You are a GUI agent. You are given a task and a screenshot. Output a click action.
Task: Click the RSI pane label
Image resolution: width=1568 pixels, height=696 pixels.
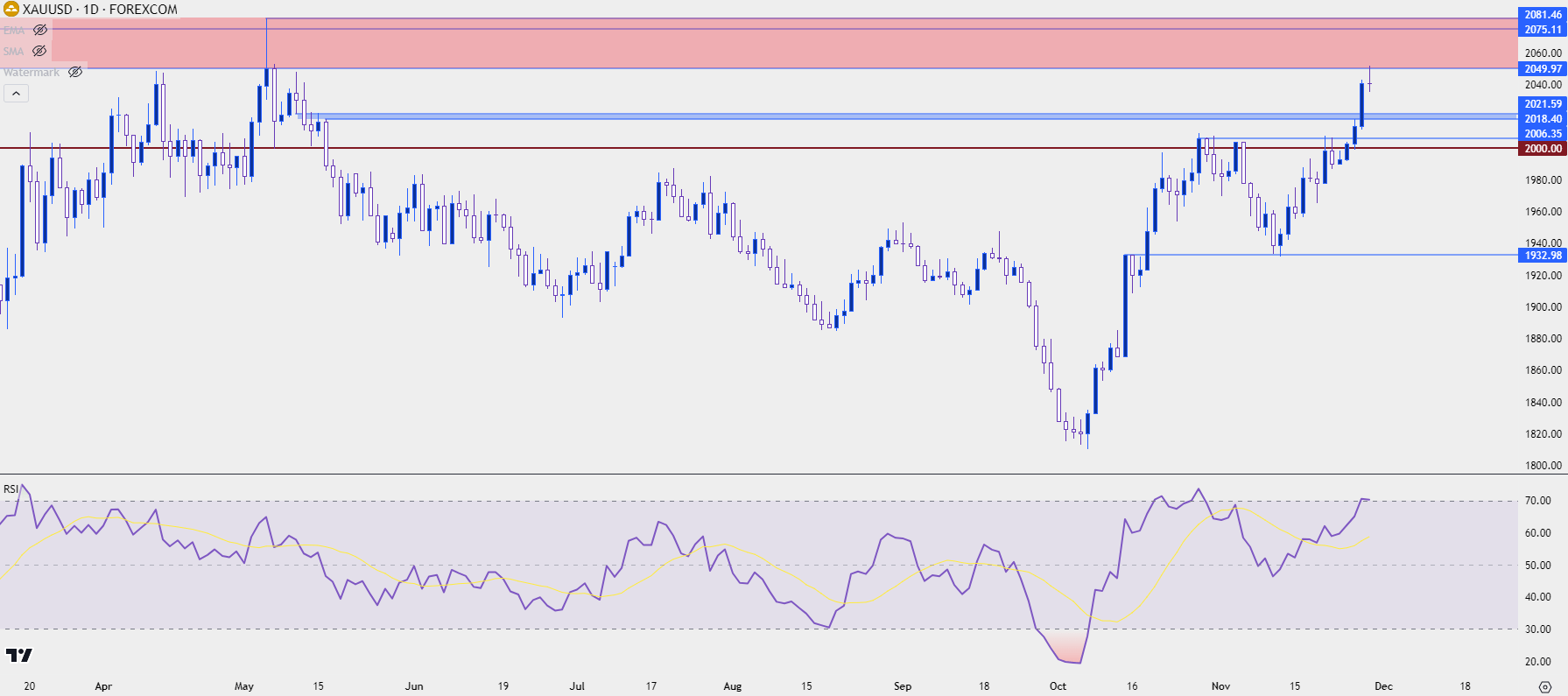click(11, 489)
